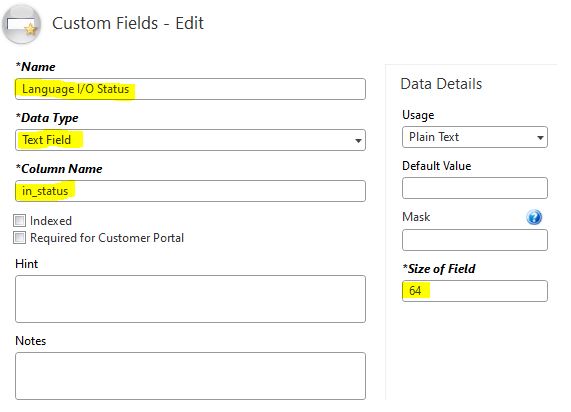The image size is (571, 412).
Task: Click inside the Hint text area
Action: point(190,299)
